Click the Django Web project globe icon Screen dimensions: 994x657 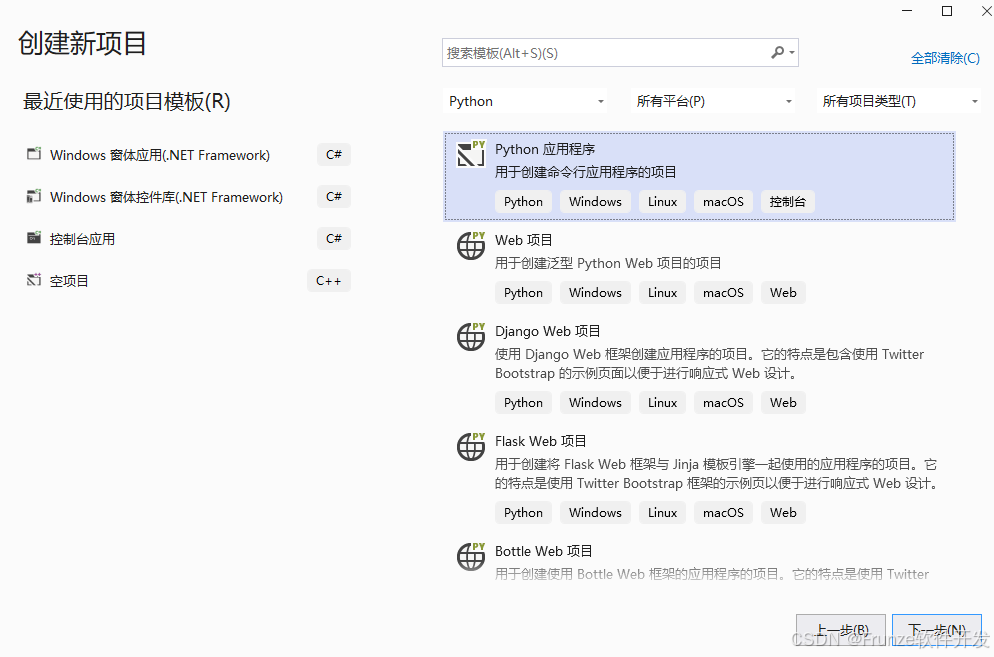471,336
